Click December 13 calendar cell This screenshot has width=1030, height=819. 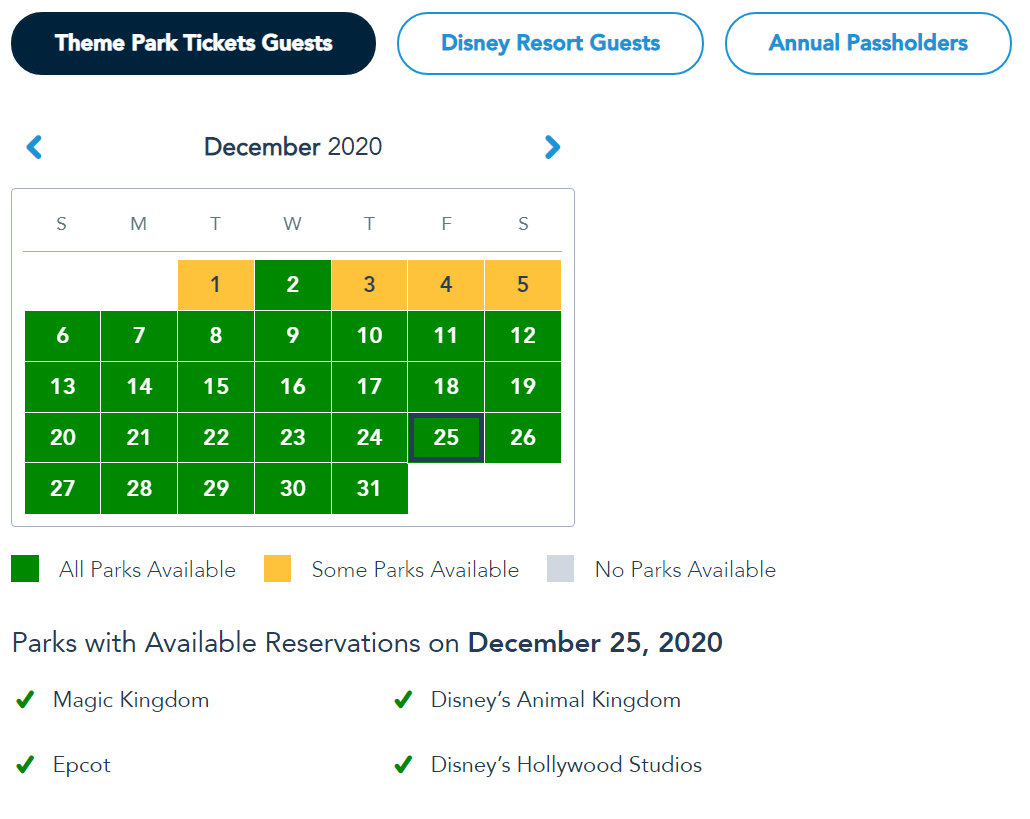pos(62,387)
